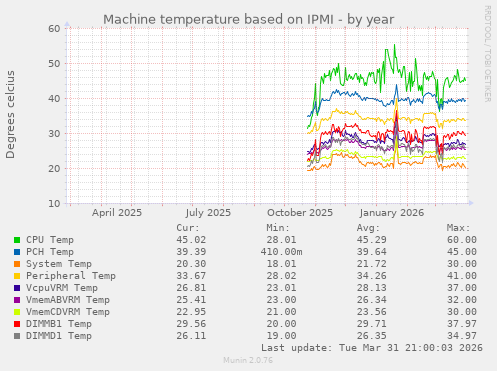This screenshot has width=497, height=371.
Task: Click VcpuVRM Temp max value 37.00
Action: pos(462,288)
